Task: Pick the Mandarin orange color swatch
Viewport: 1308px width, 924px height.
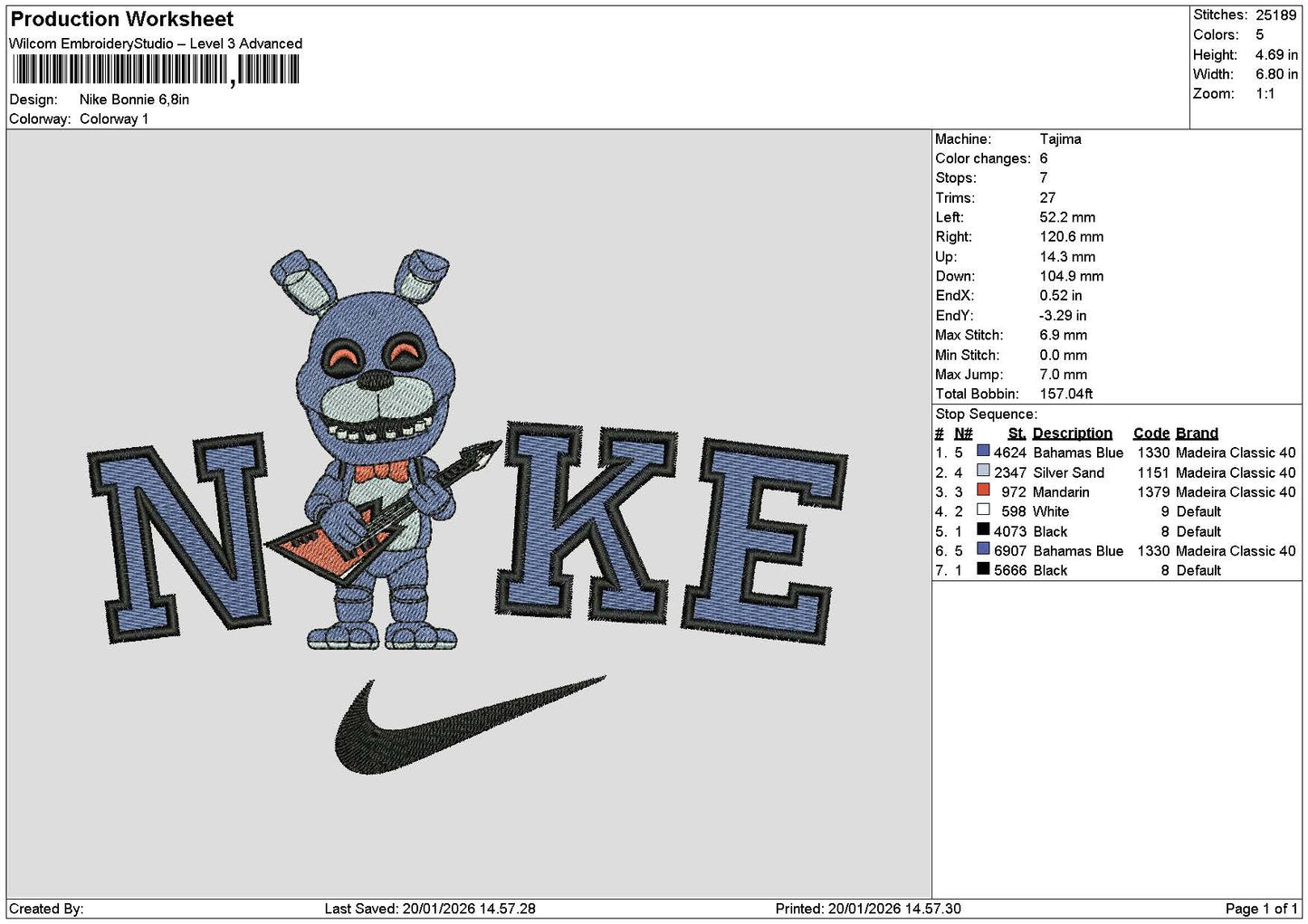Action: pyautogui.click(x=983, y=491)
